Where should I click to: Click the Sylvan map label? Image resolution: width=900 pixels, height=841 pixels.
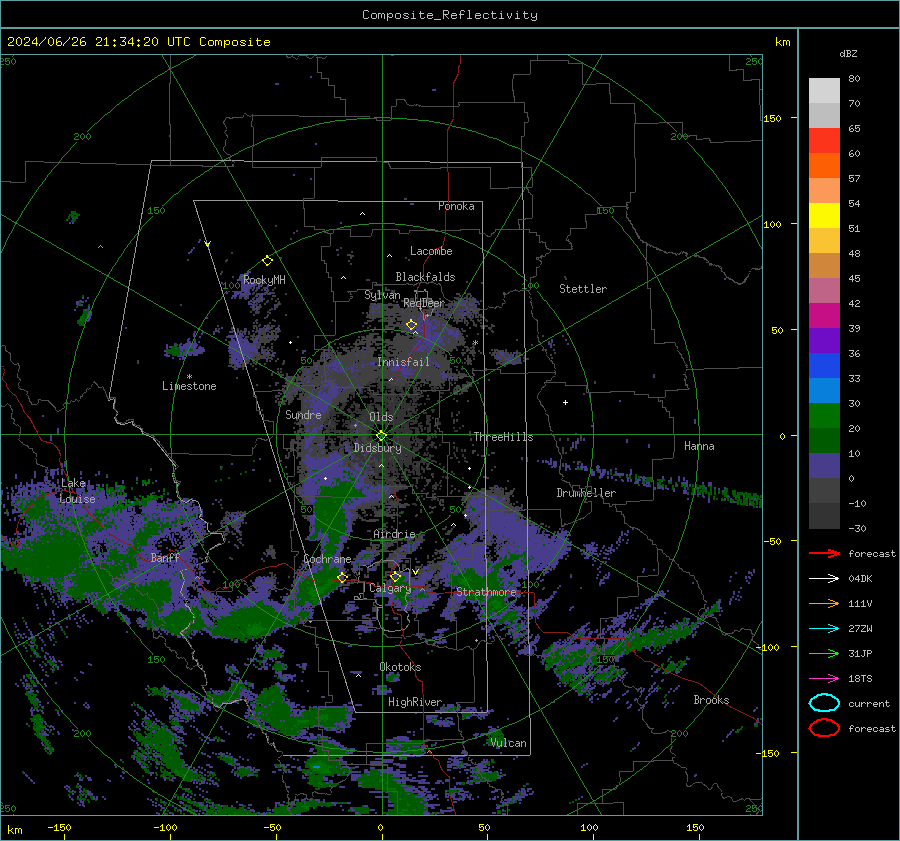coord(382,295)
